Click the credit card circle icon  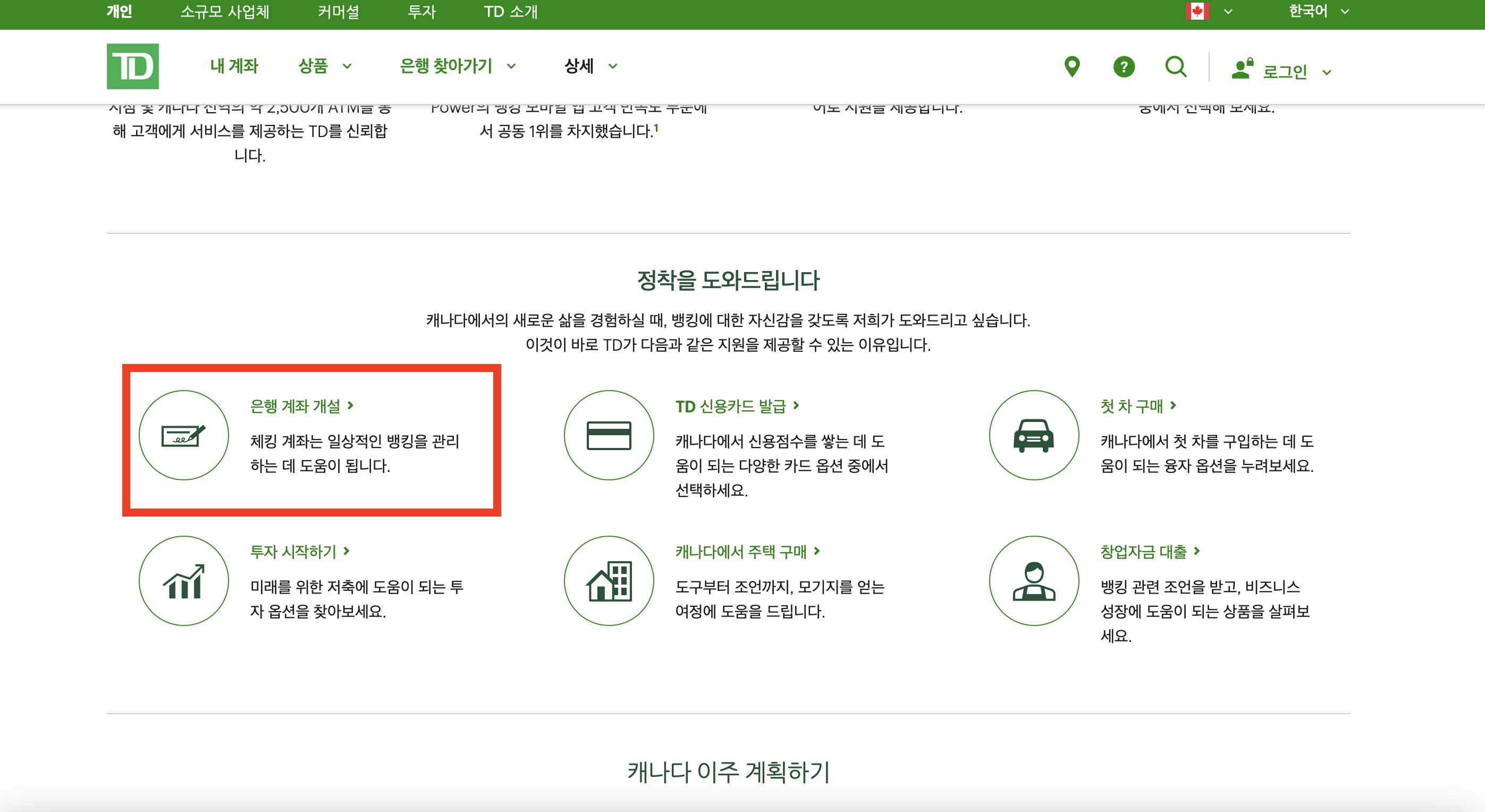609,435
